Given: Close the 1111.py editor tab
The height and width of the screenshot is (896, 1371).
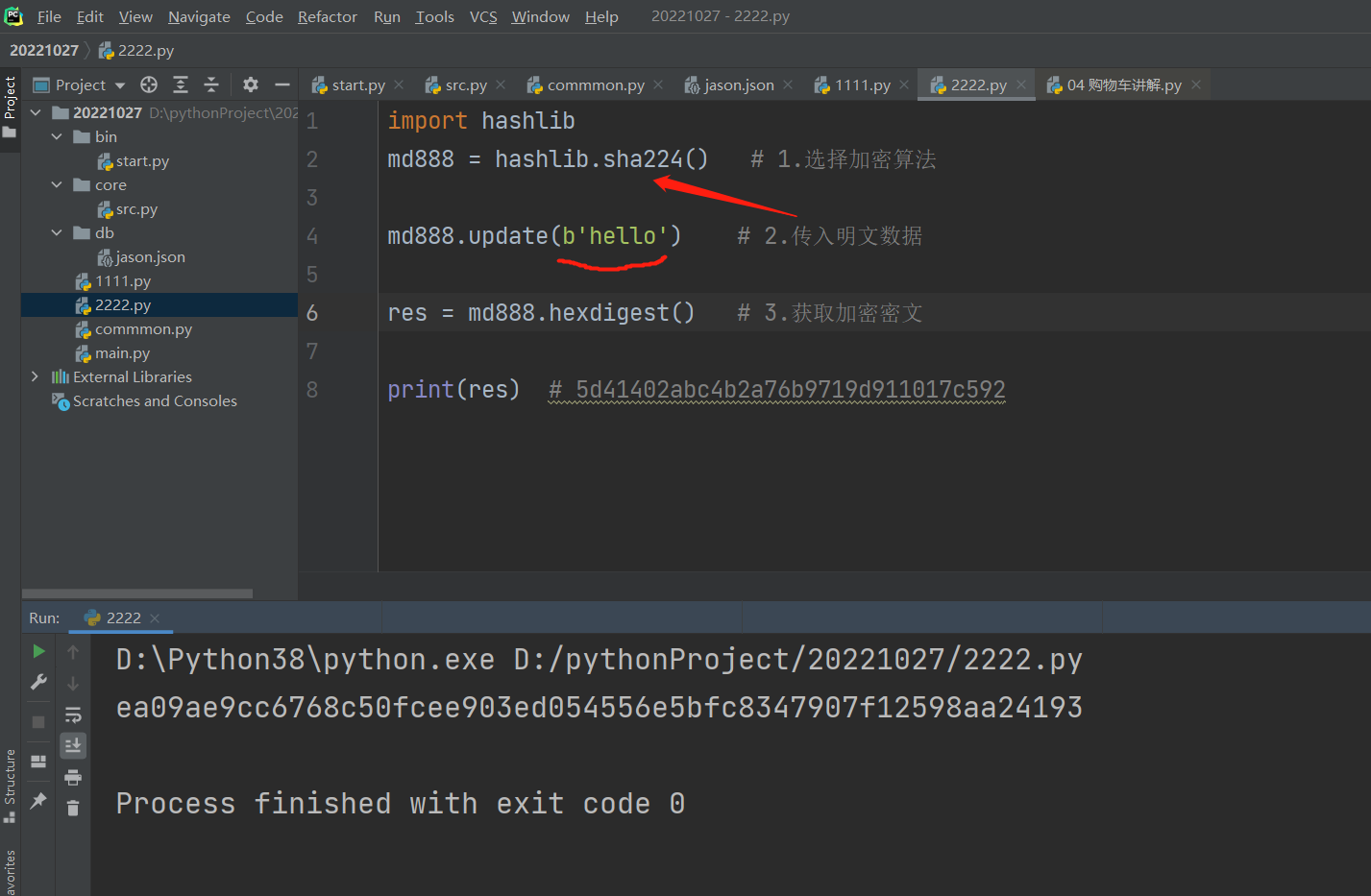Looking at the screenshot, I should pos(904,85).
